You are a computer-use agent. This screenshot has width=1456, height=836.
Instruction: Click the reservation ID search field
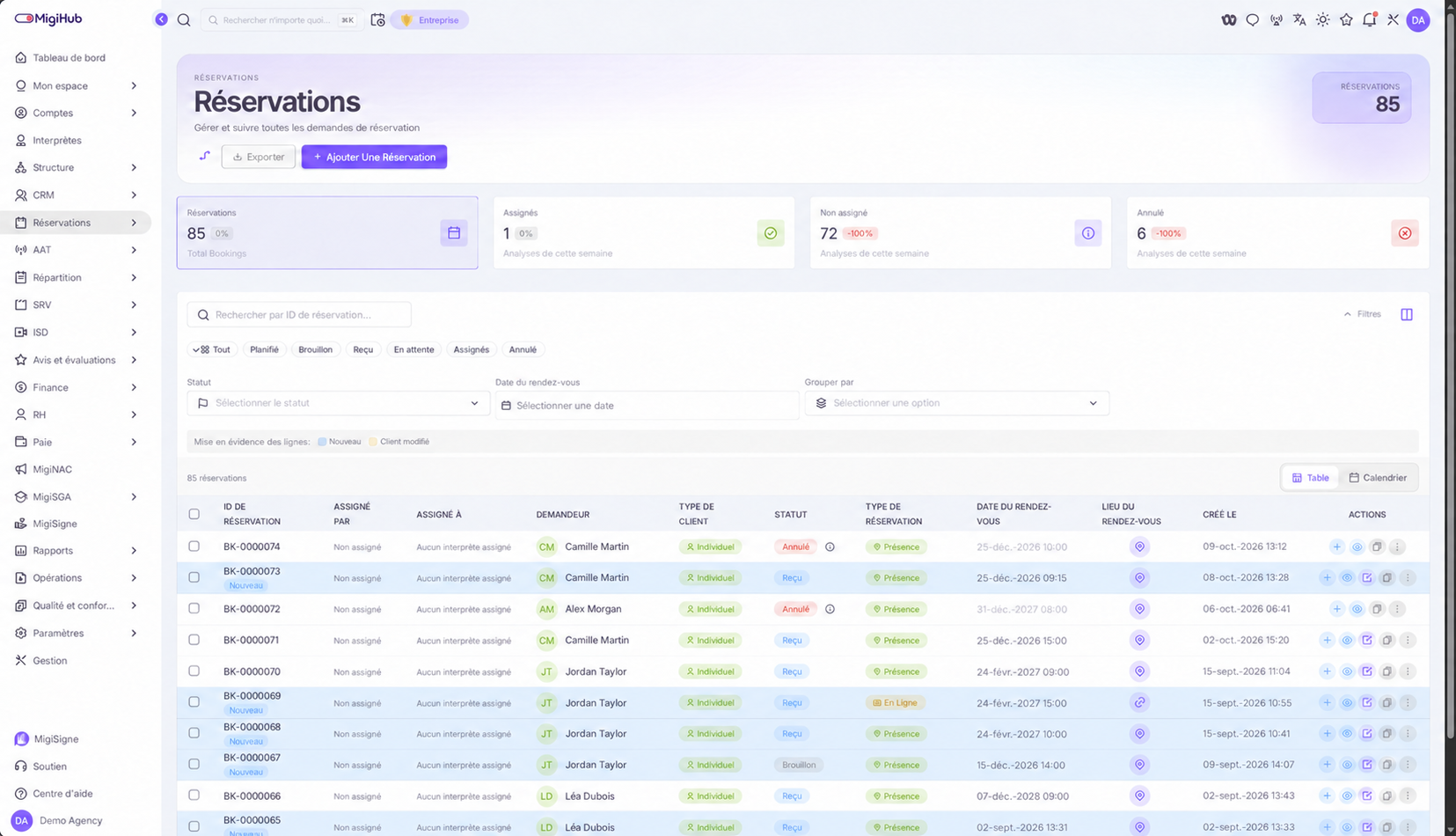tap(299, 314)
